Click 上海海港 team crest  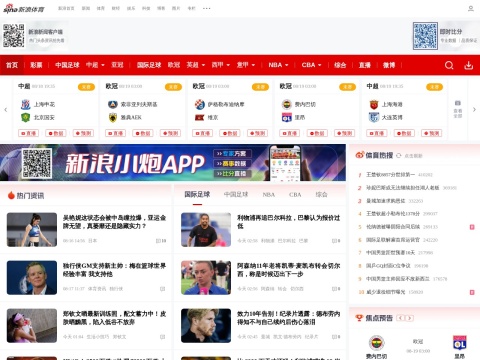(374, 104)
